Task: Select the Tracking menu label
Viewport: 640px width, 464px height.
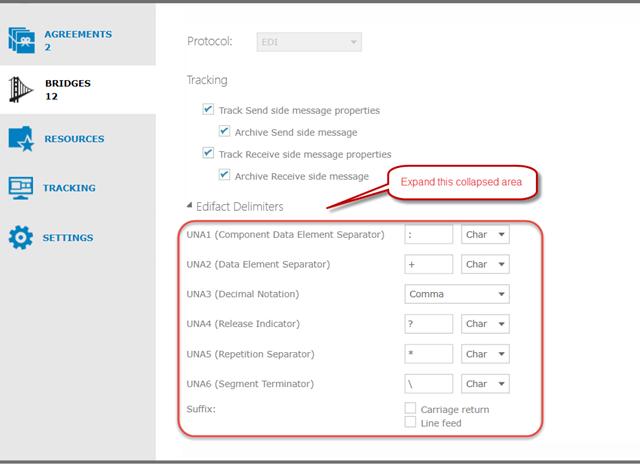Action: tap(69, 188)
